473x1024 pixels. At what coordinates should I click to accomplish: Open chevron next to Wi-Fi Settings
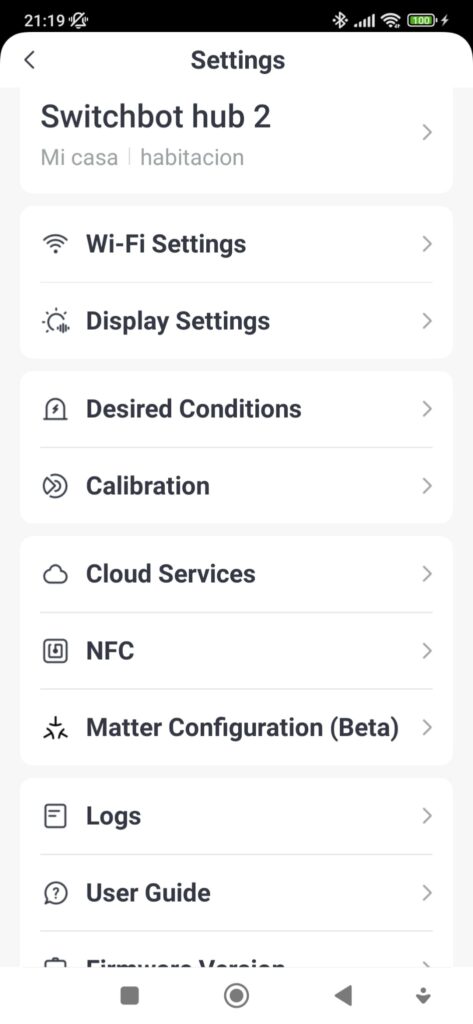tap(427, 244)
